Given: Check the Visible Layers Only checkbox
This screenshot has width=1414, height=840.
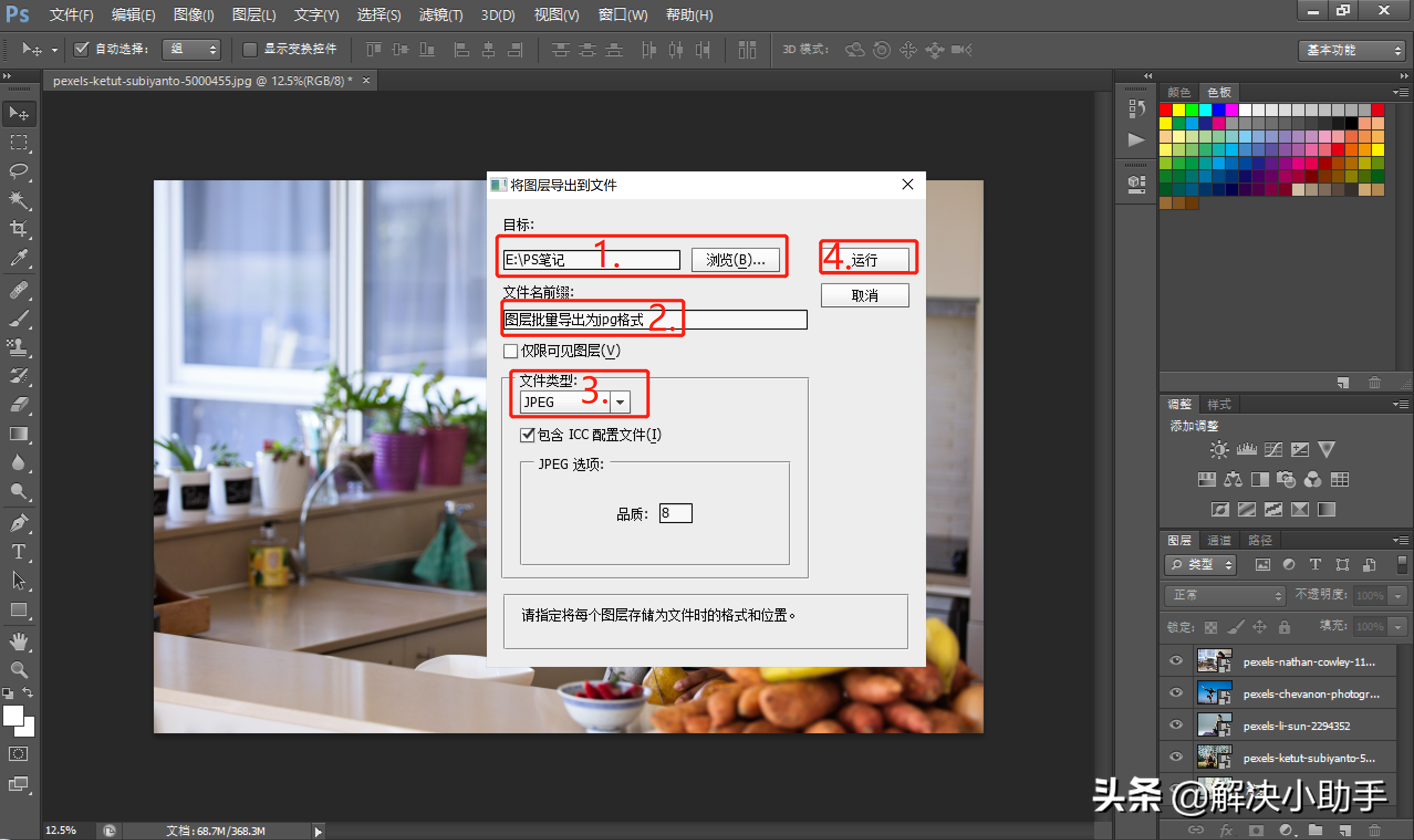Looking at the screenshot, I should click(x=510, y=351).
